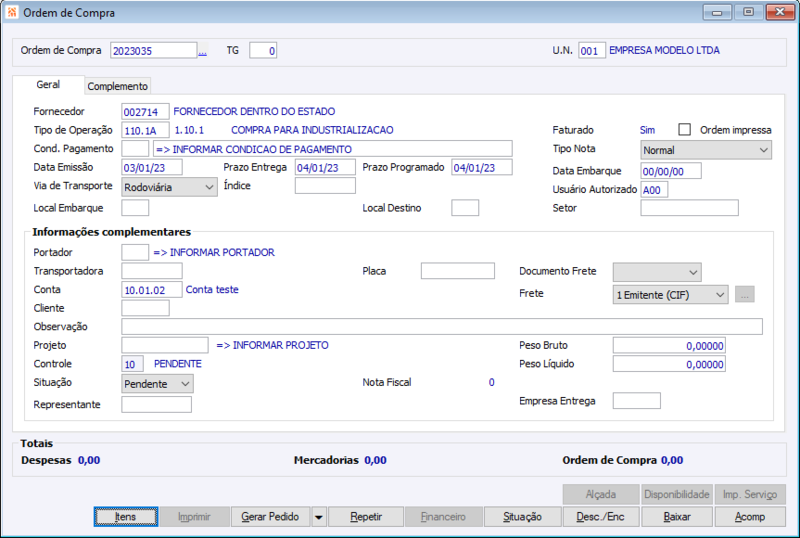Click the Conta teste text
This screenshot has height=538, width=800.
pyautogui.click(x=212, y=289)
